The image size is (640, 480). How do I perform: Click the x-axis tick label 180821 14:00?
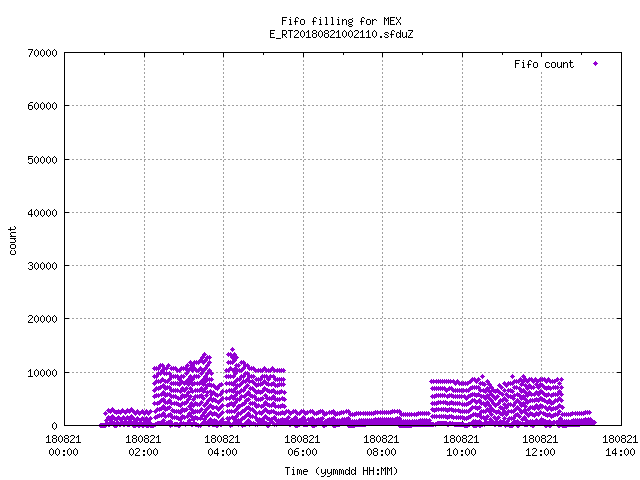point(620,446)
